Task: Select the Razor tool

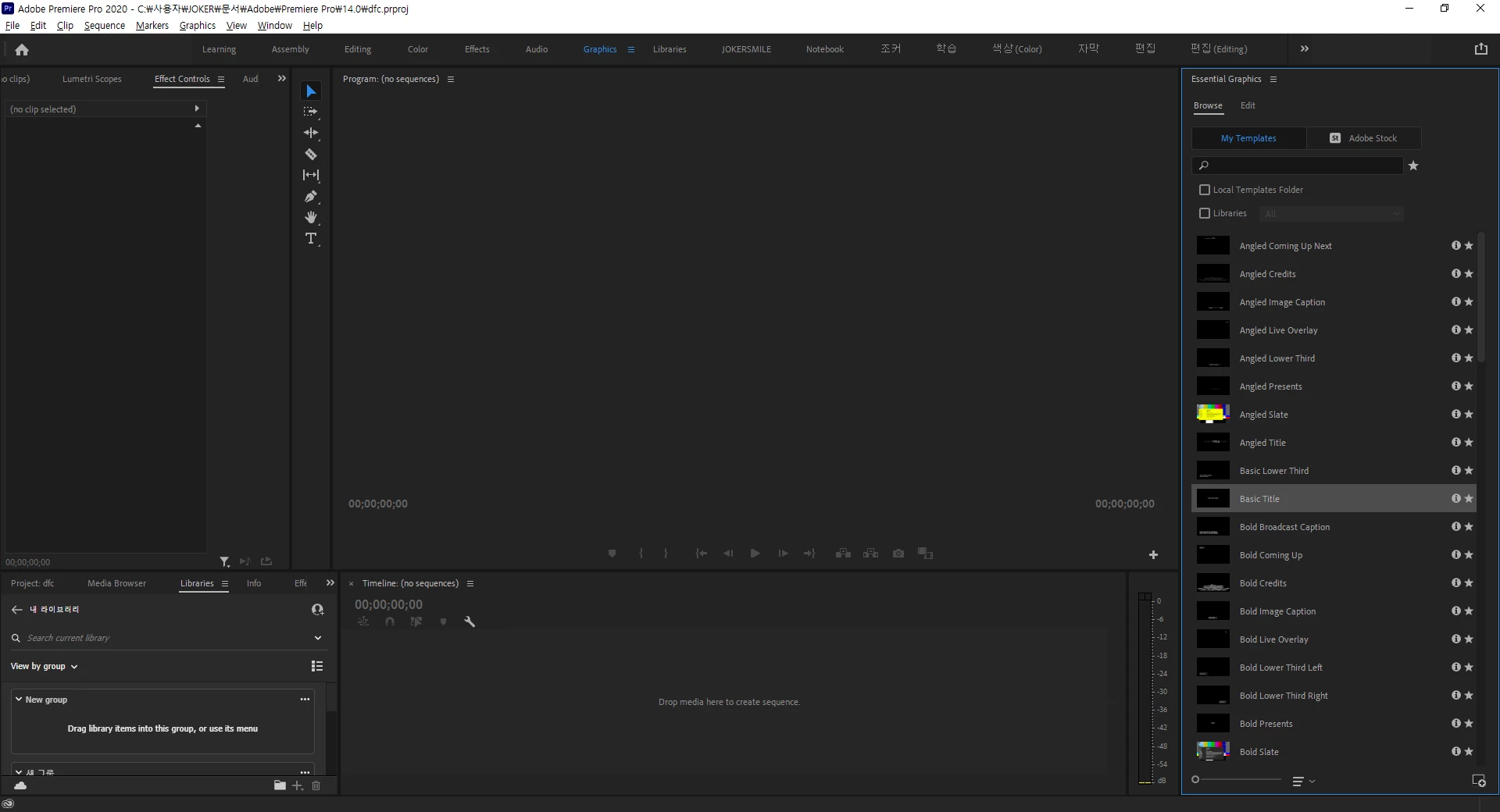Action: pos(311,155)
